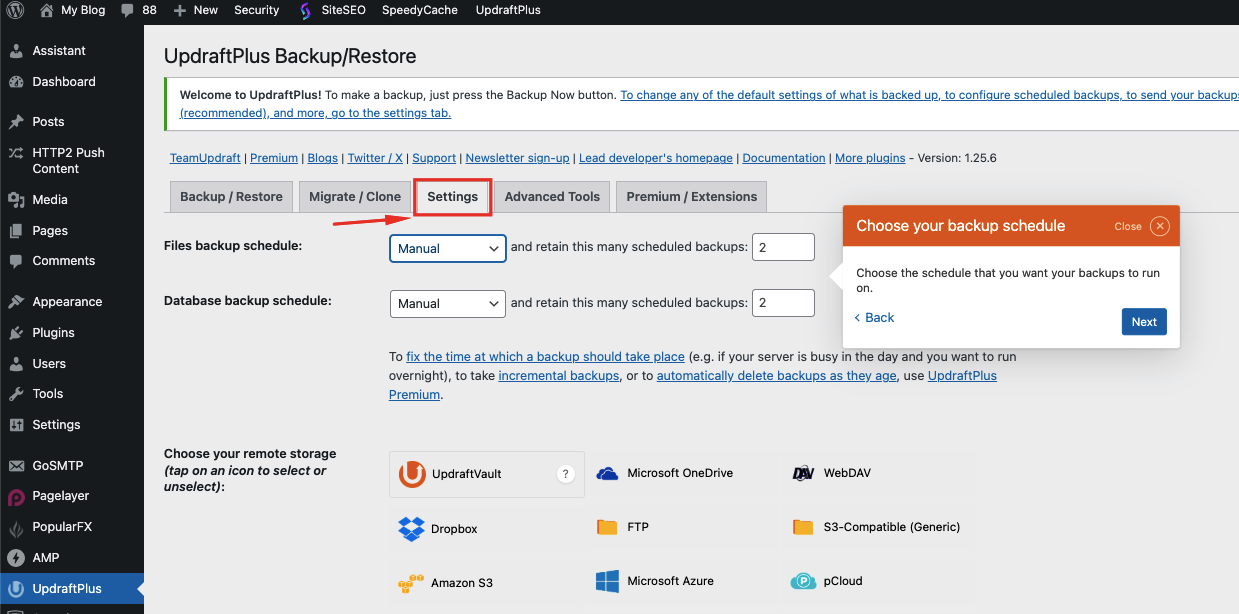Click Next in backup schedule tour
Image resolution: width=1239 pixels, height=614 pixels.
(x=1144, y=322)
